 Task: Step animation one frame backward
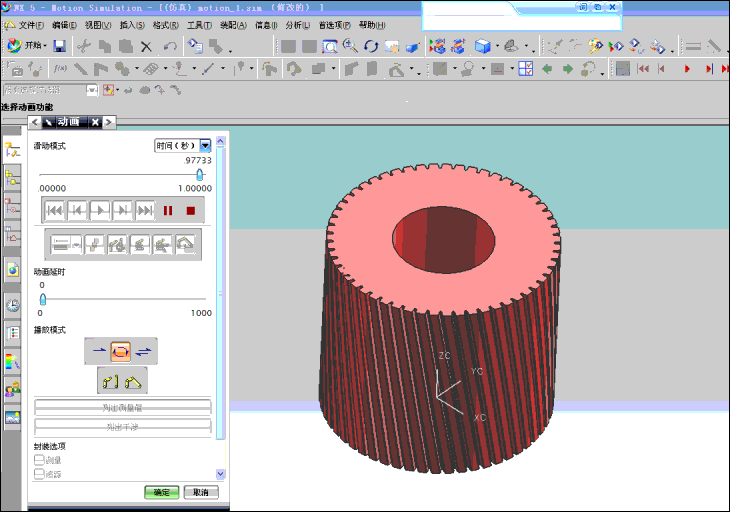coord(77,210)
